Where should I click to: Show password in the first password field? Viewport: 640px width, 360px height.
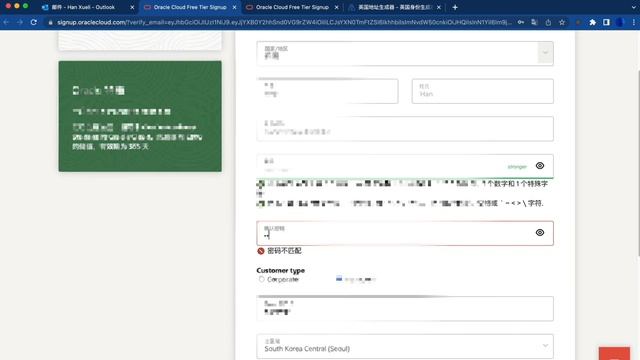click(540, 166)
